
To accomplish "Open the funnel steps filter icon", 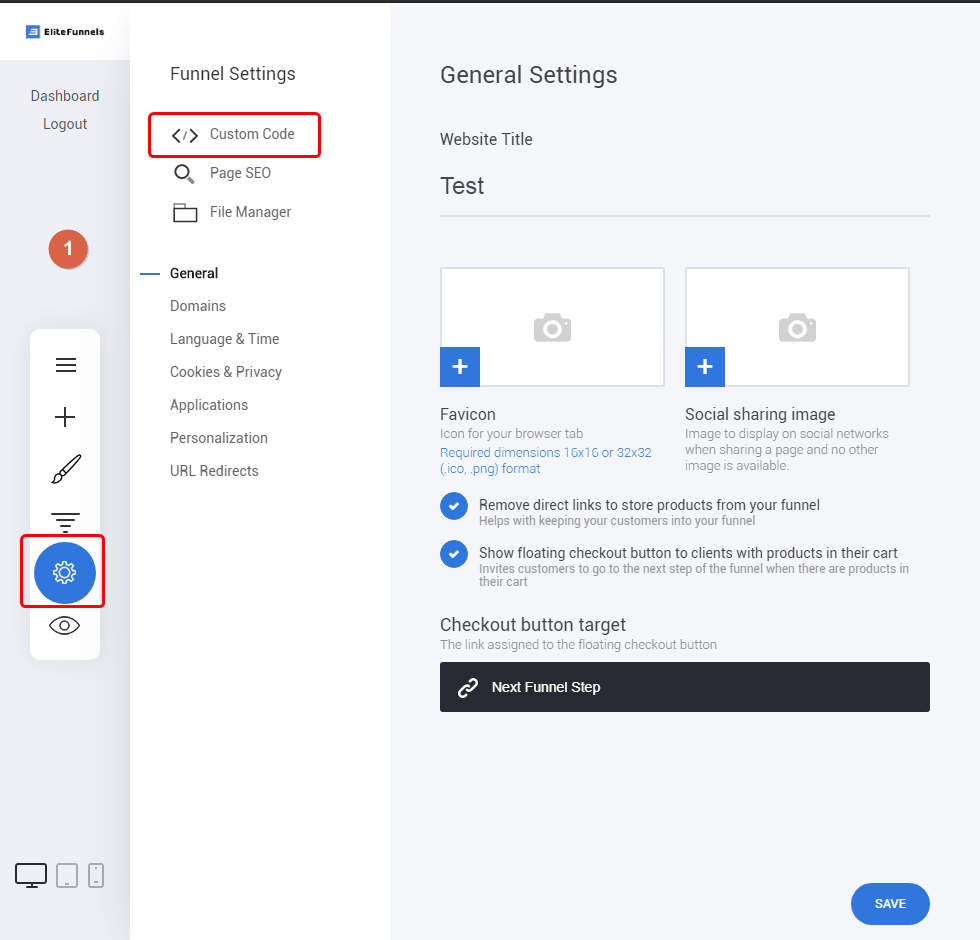I will tap(65, 522).
